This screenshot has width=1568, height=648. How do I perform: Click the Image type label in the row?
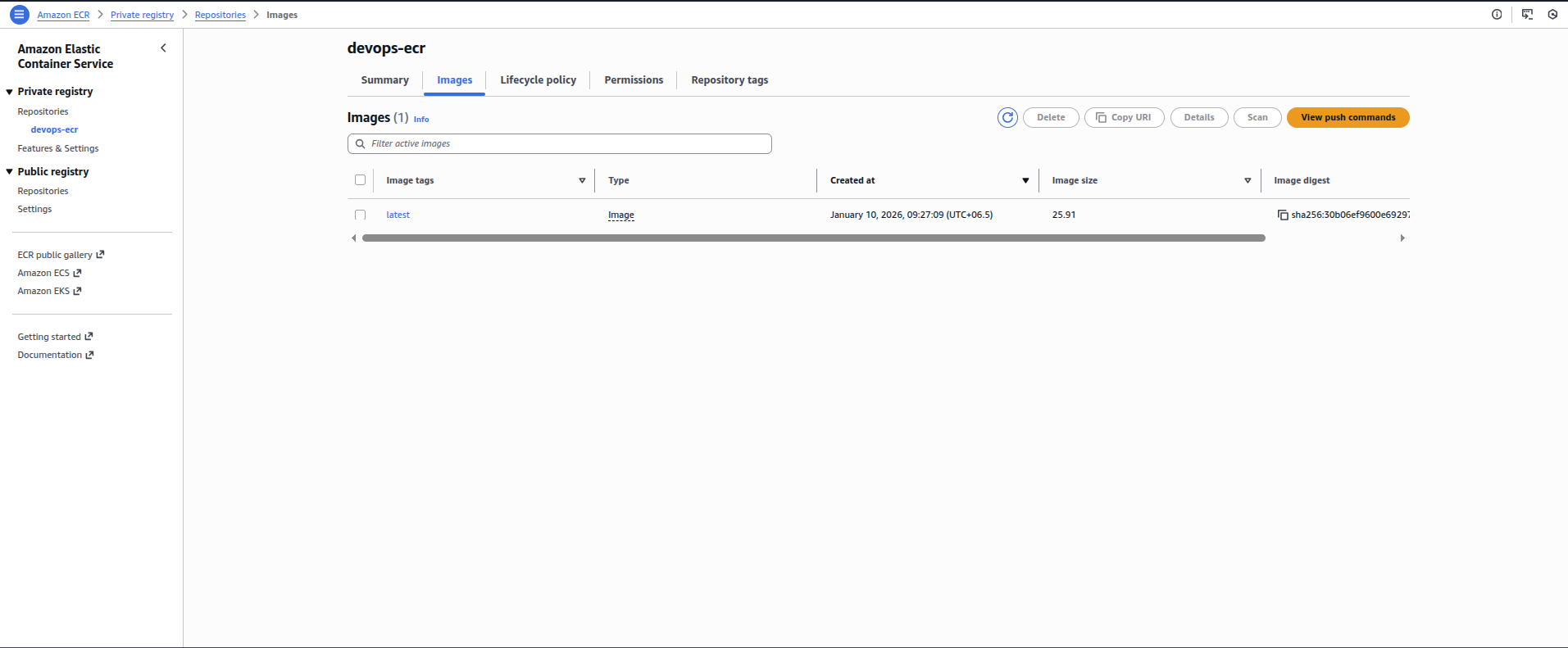click(x=620, y=215)
